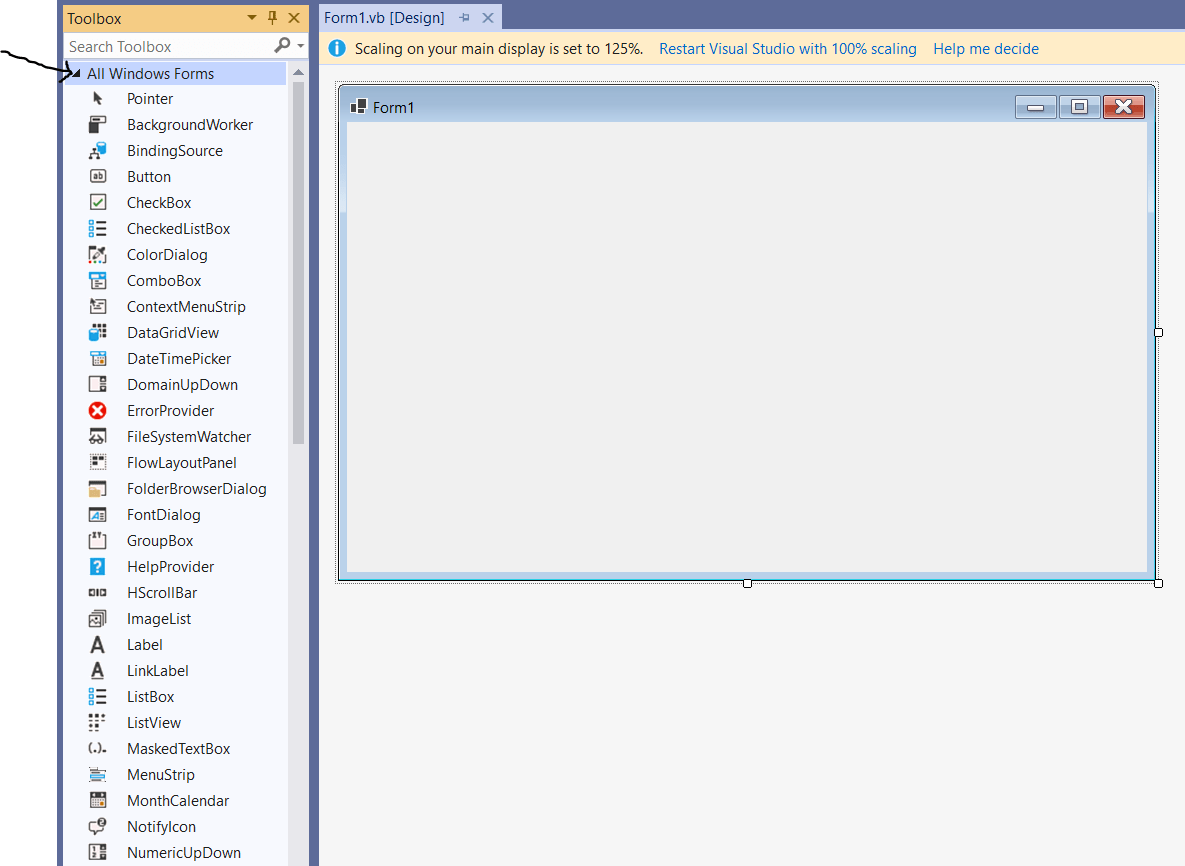1185x866 pixels.
Task: Toggle auto-hide pin on Toolbox panel
Action: tap(273, 17)
